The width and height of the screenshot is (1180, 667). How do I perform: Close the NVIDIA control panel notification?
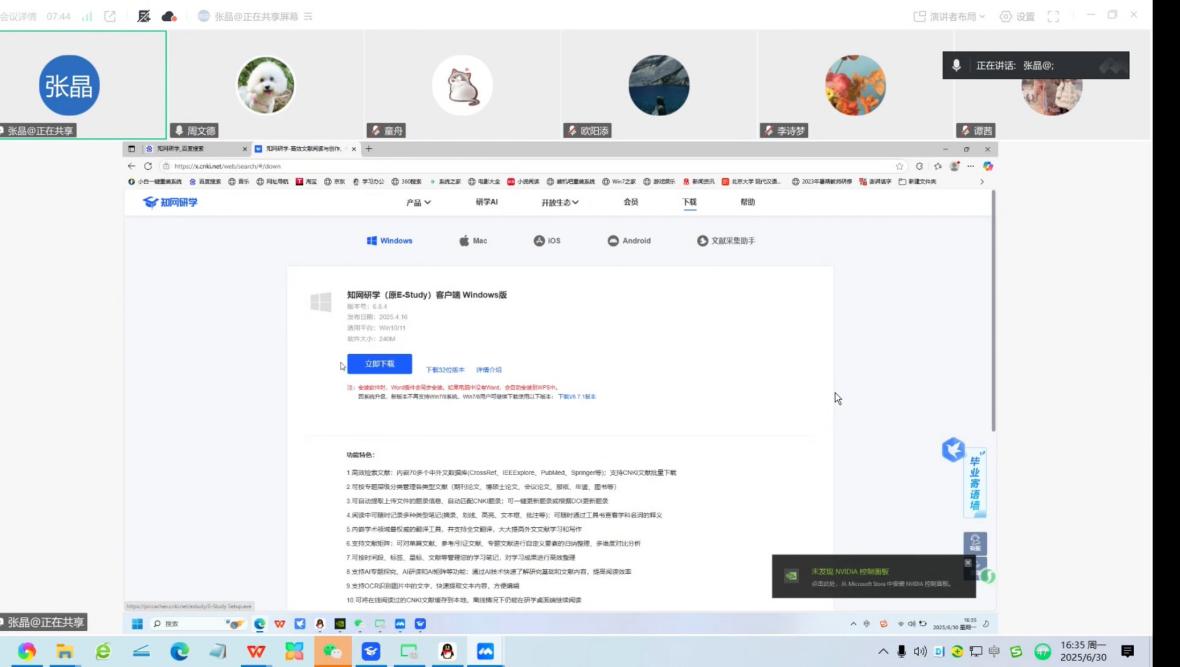(x=968, y=562)
